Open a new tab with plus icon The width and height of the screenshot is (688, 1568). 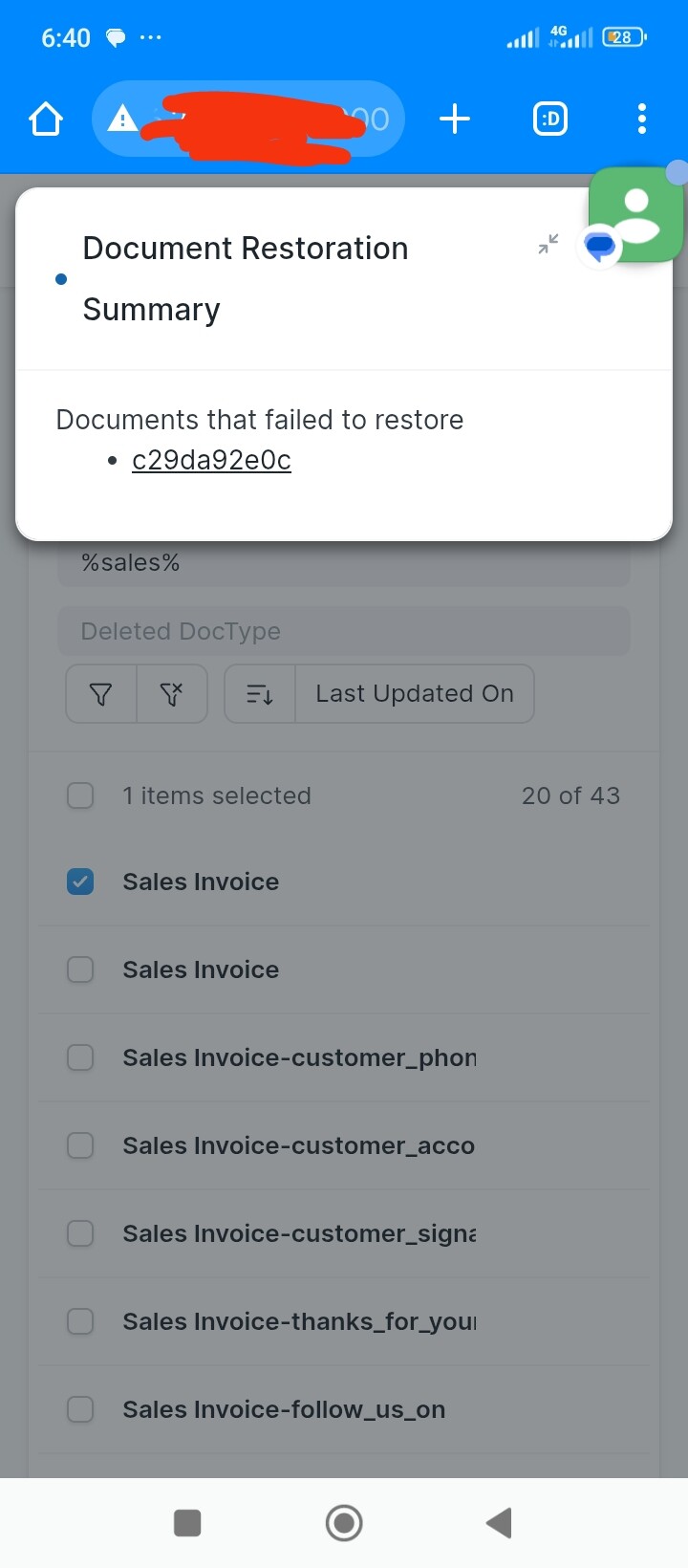pyautogui.click(x=455, y=120)
